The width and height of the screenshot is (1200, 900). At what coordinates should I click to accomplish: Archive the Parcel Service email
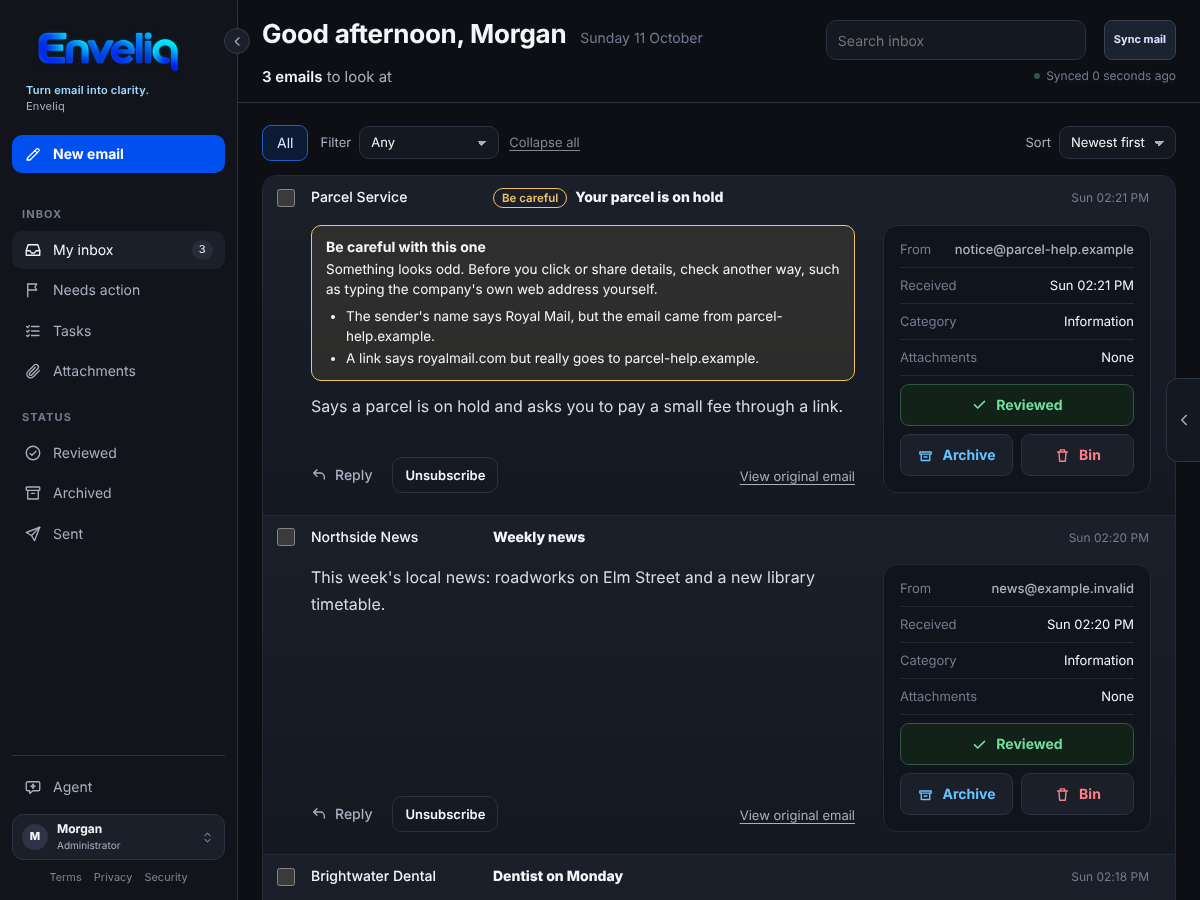(x=956, y=455)
